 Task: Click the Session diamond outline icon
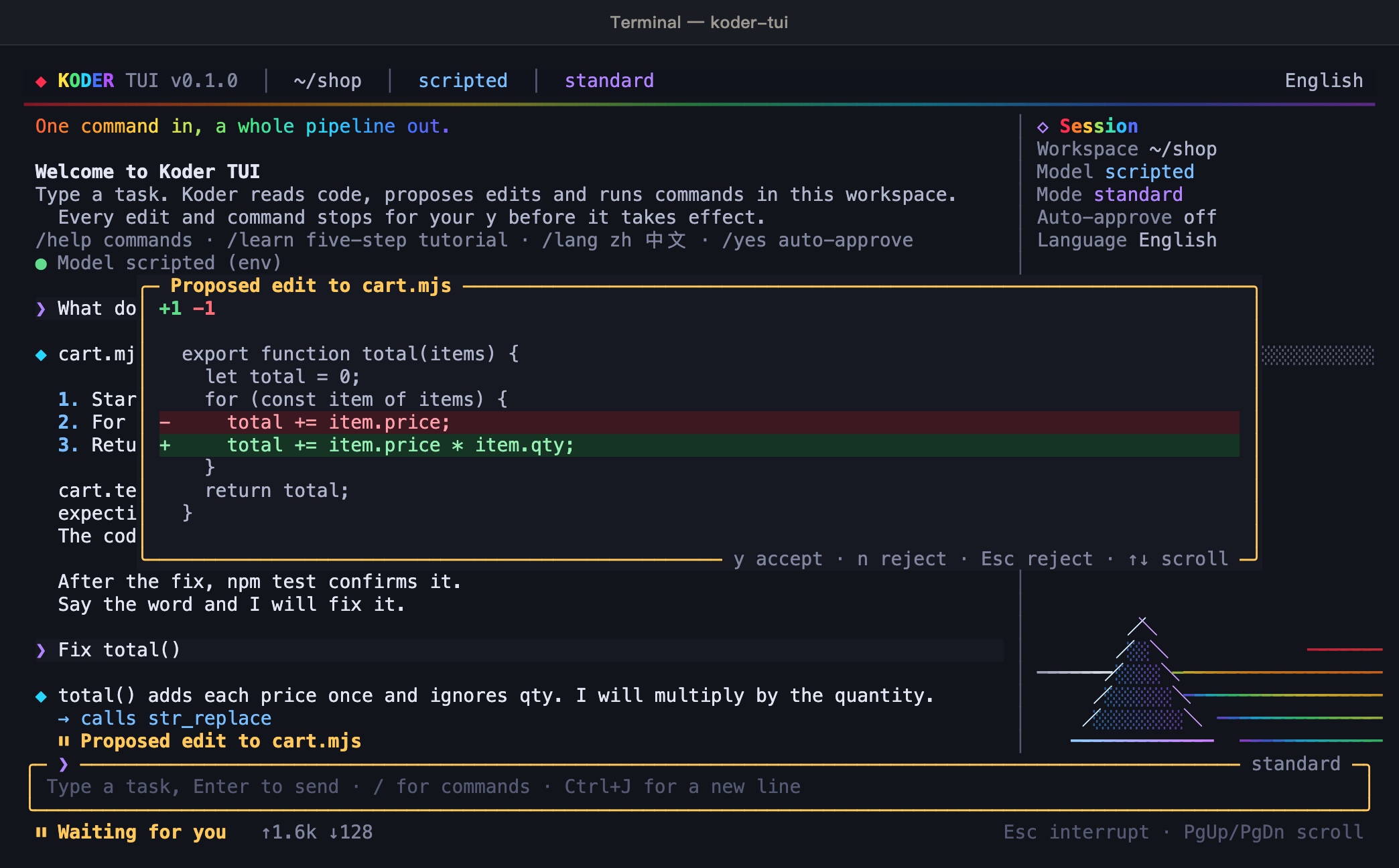click(x=1043, y=127)
